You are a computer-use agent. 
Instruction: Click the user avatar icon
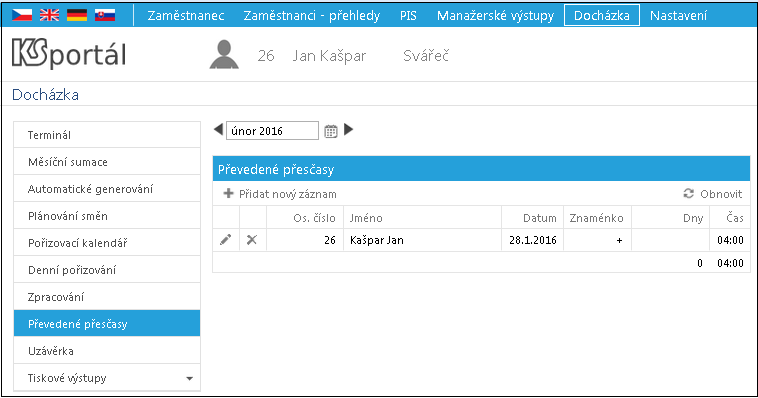tap(224, 55)
